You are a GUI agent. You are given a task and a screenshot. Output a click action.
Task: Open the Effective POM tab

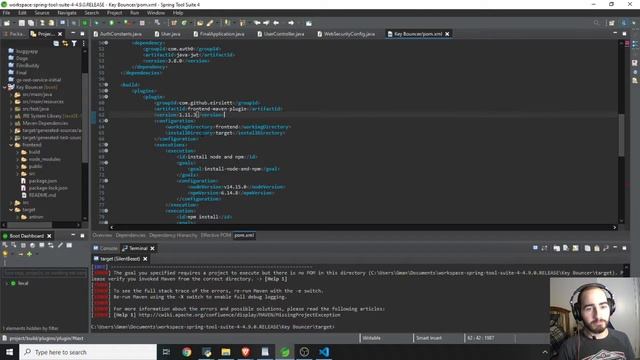tap(216, 236)
